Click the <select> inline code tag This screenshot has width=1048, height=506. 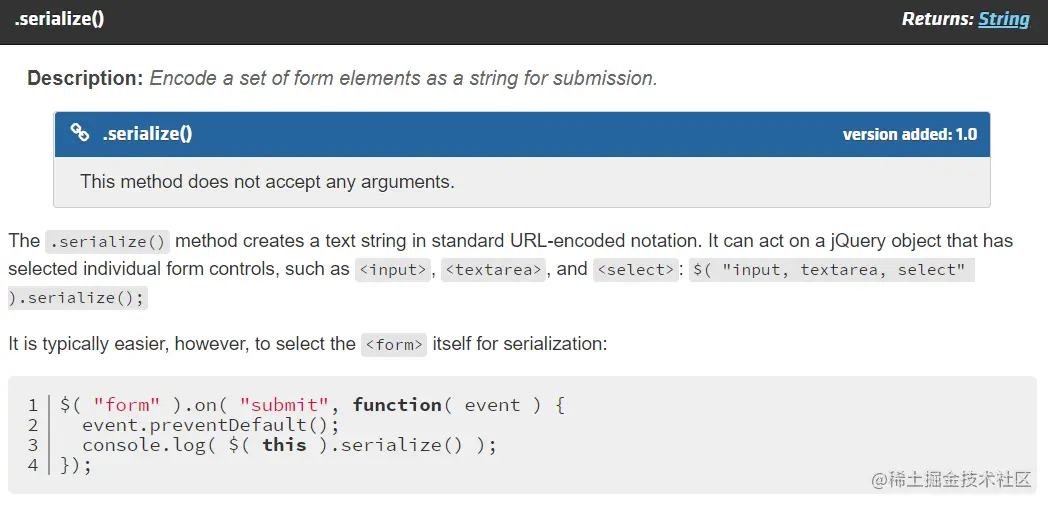[x=634, y=269]
